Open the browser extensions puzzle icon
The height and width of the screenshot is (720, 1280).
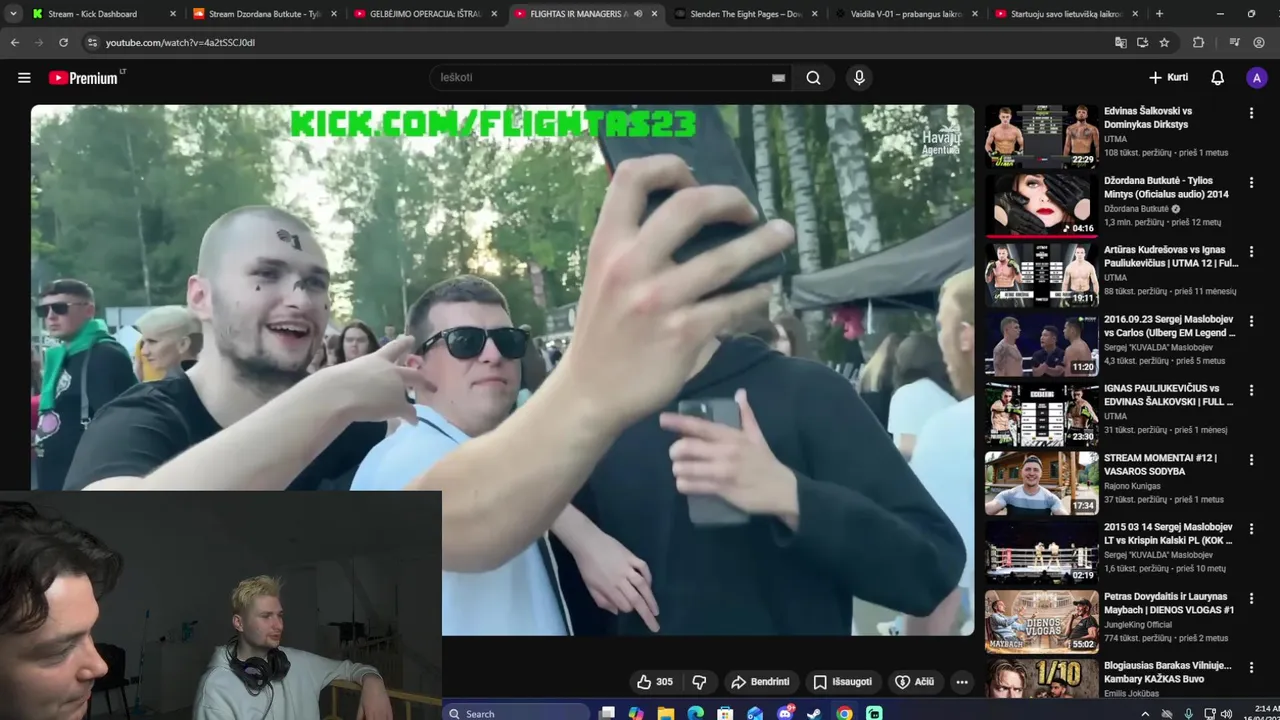pyautogui.click(x=1198, y=43)
